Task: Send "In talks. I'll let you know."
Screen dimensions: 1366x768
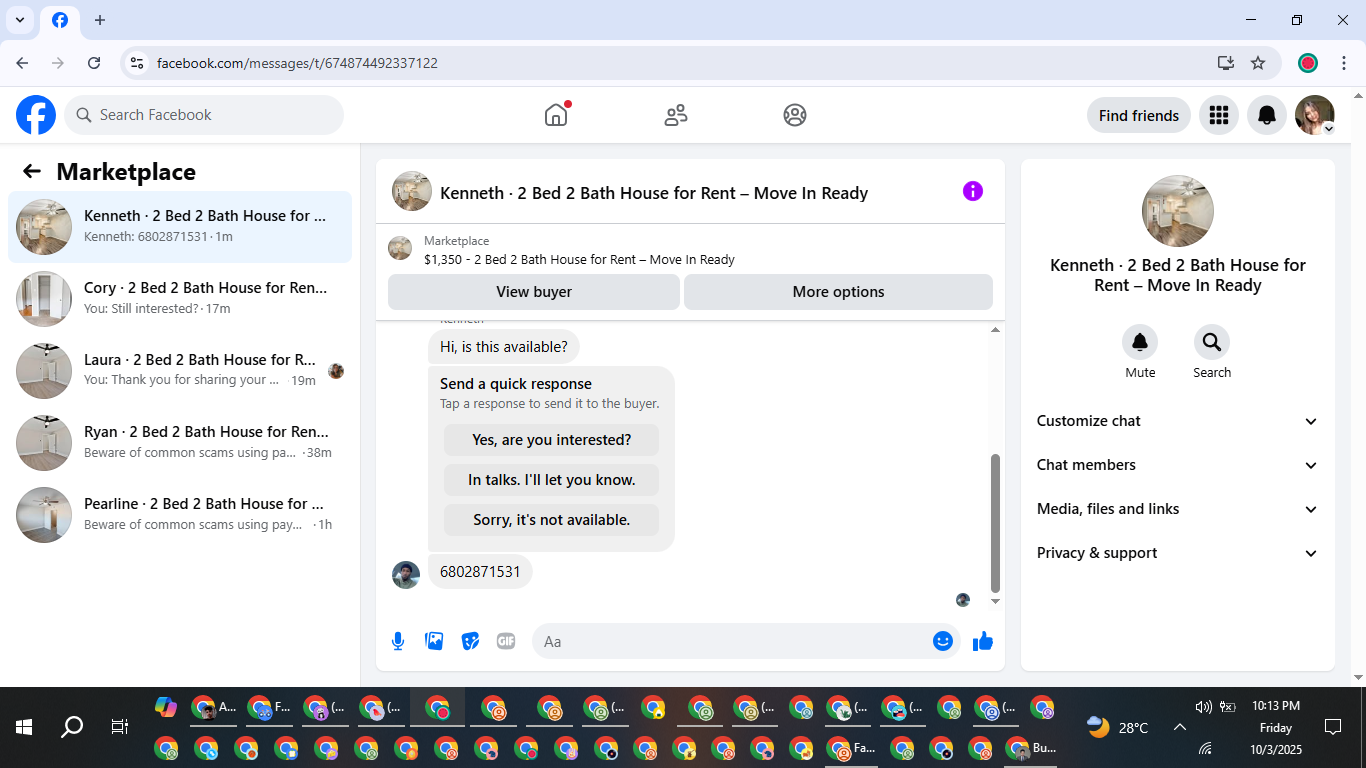Action: click(x=552, y=480)
